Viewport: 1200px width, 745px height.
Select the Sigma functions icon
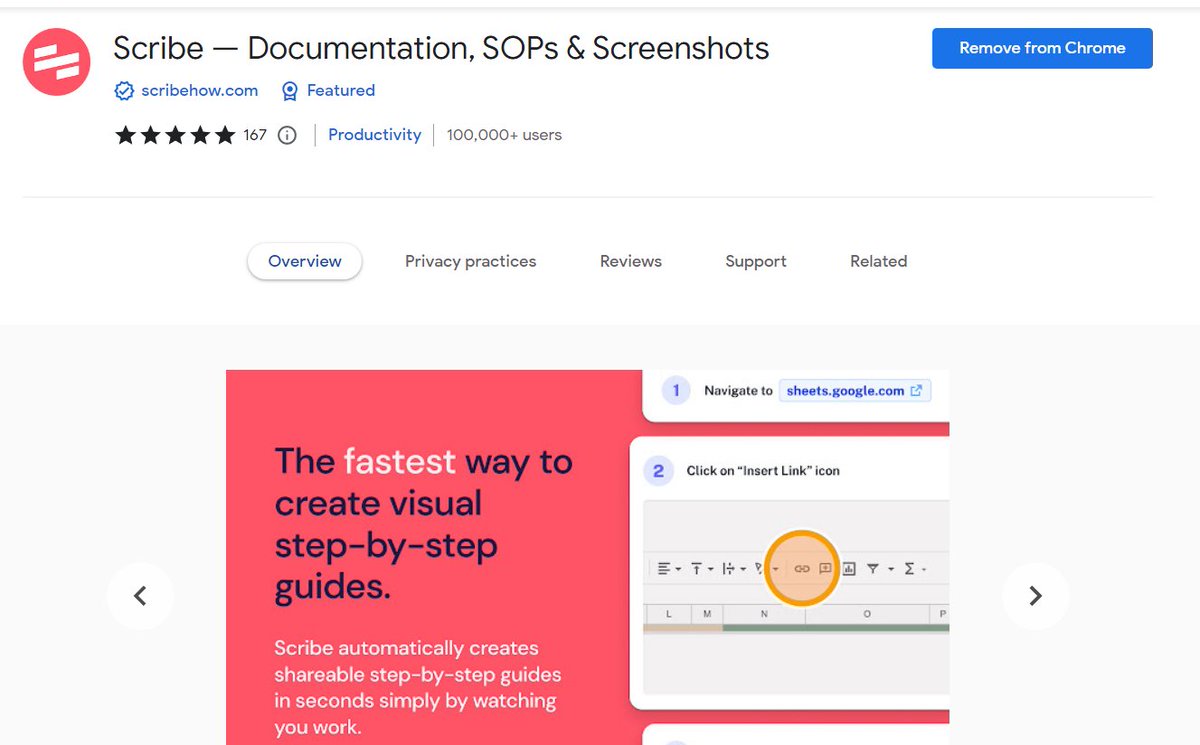pos(909,568)
